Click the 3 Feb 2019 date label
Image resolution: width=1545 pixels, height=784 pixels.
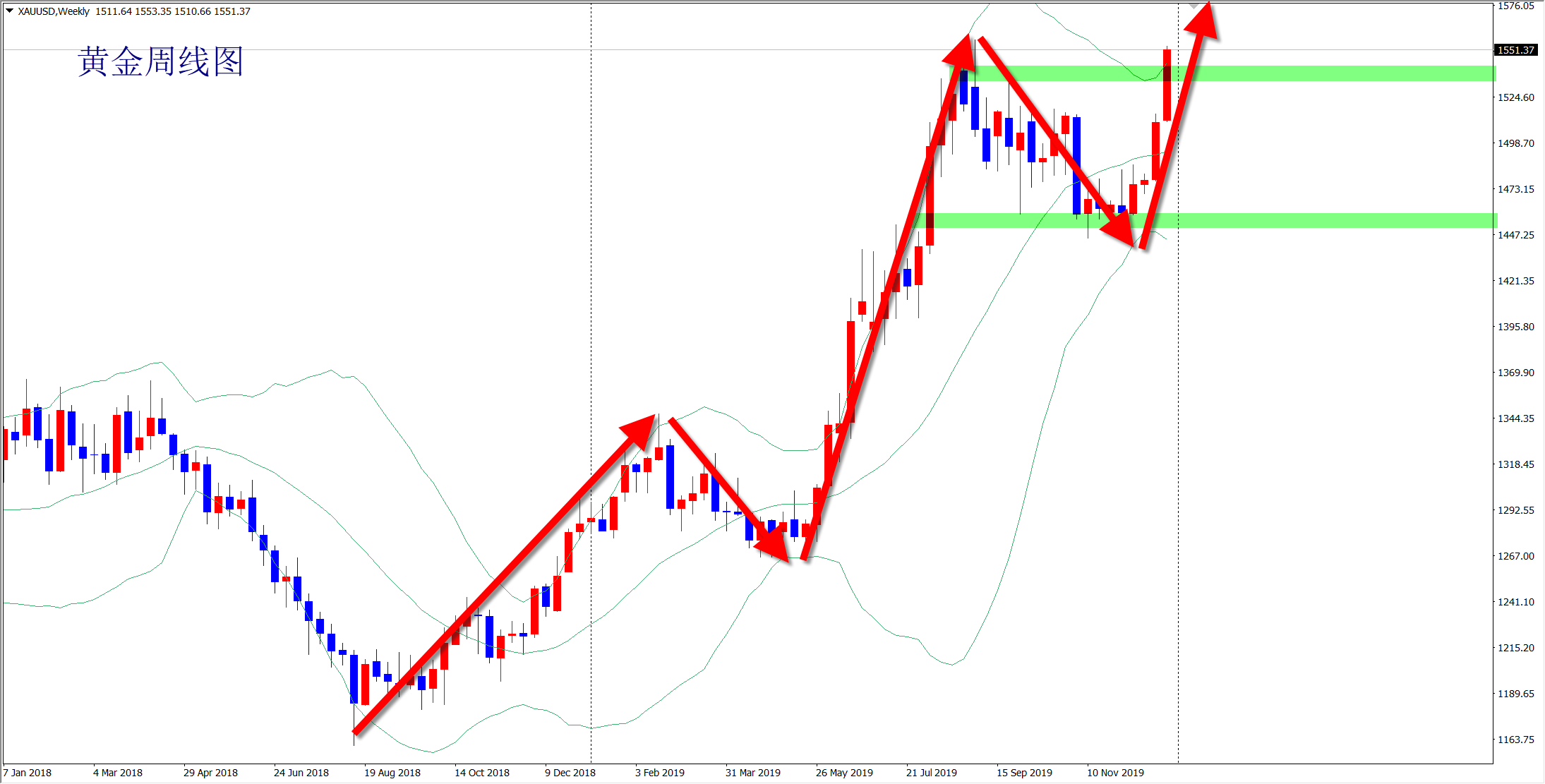tap(660, 773)
